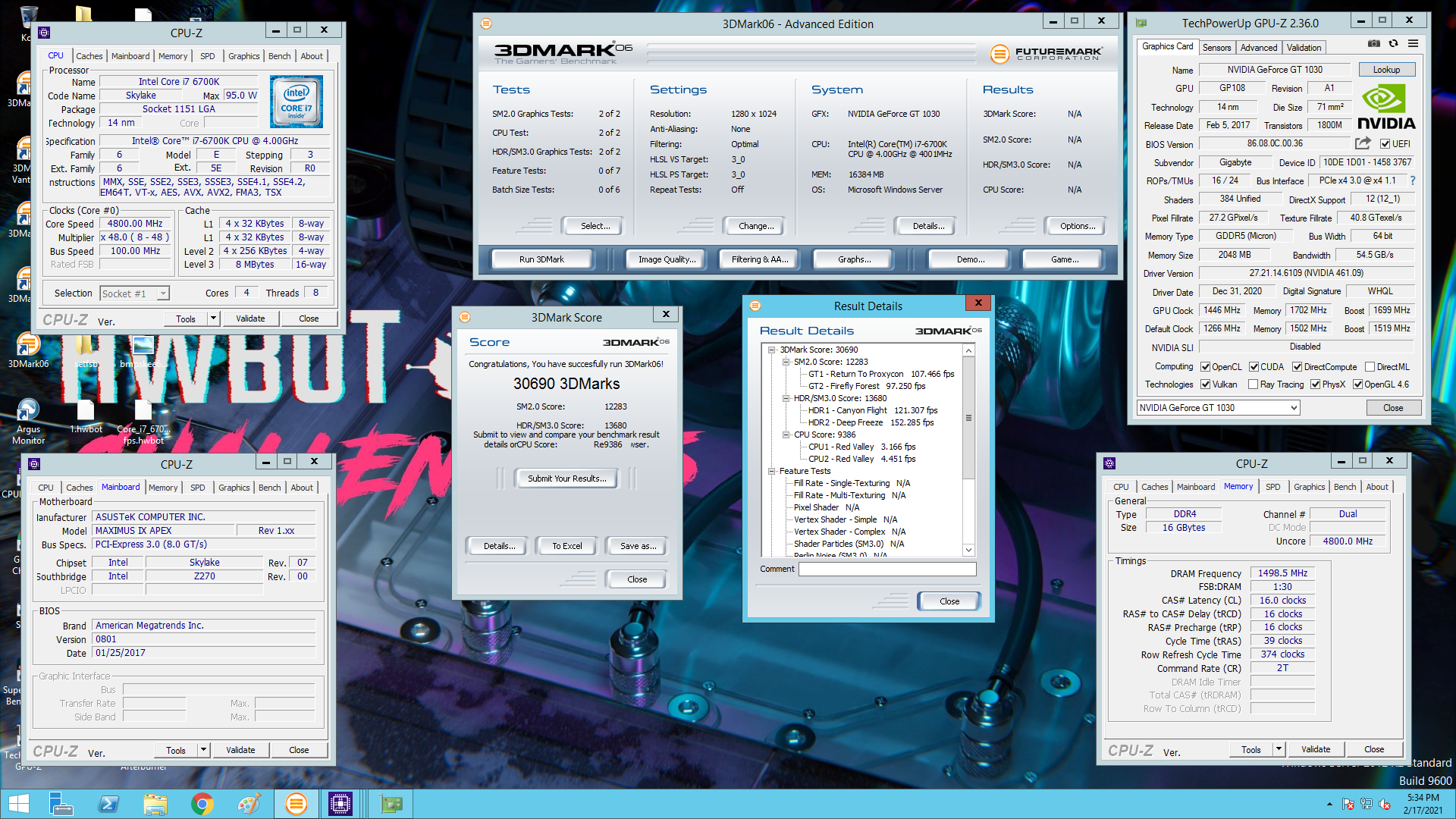Viewport: 1456px width, 819px height.
Task: Click Result Details scrollbar down arrow
Action: point(968,550)
